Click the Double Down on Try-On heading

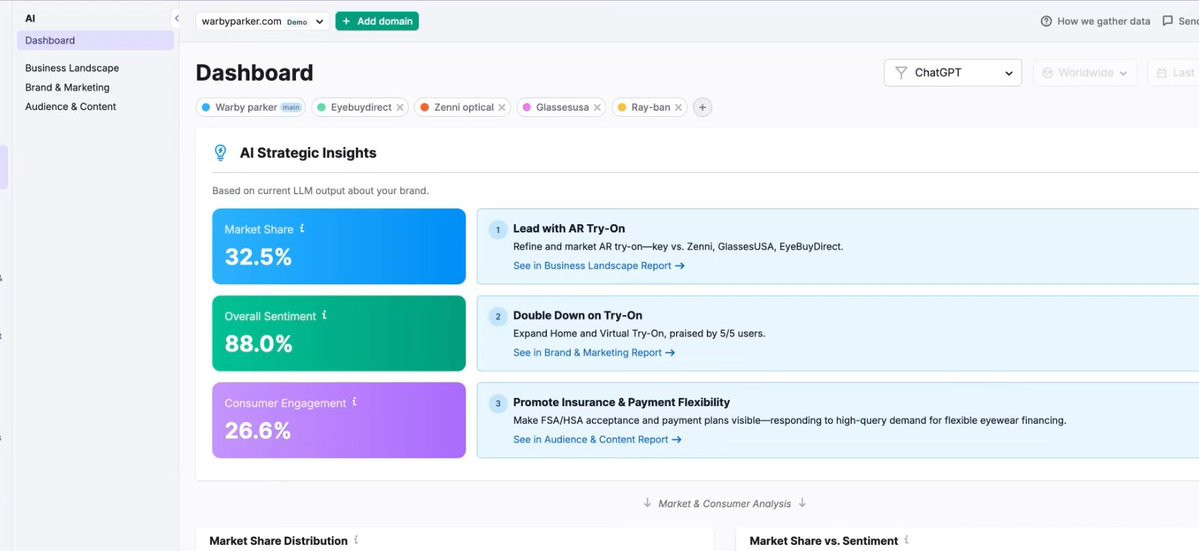(x=577, y=315)
